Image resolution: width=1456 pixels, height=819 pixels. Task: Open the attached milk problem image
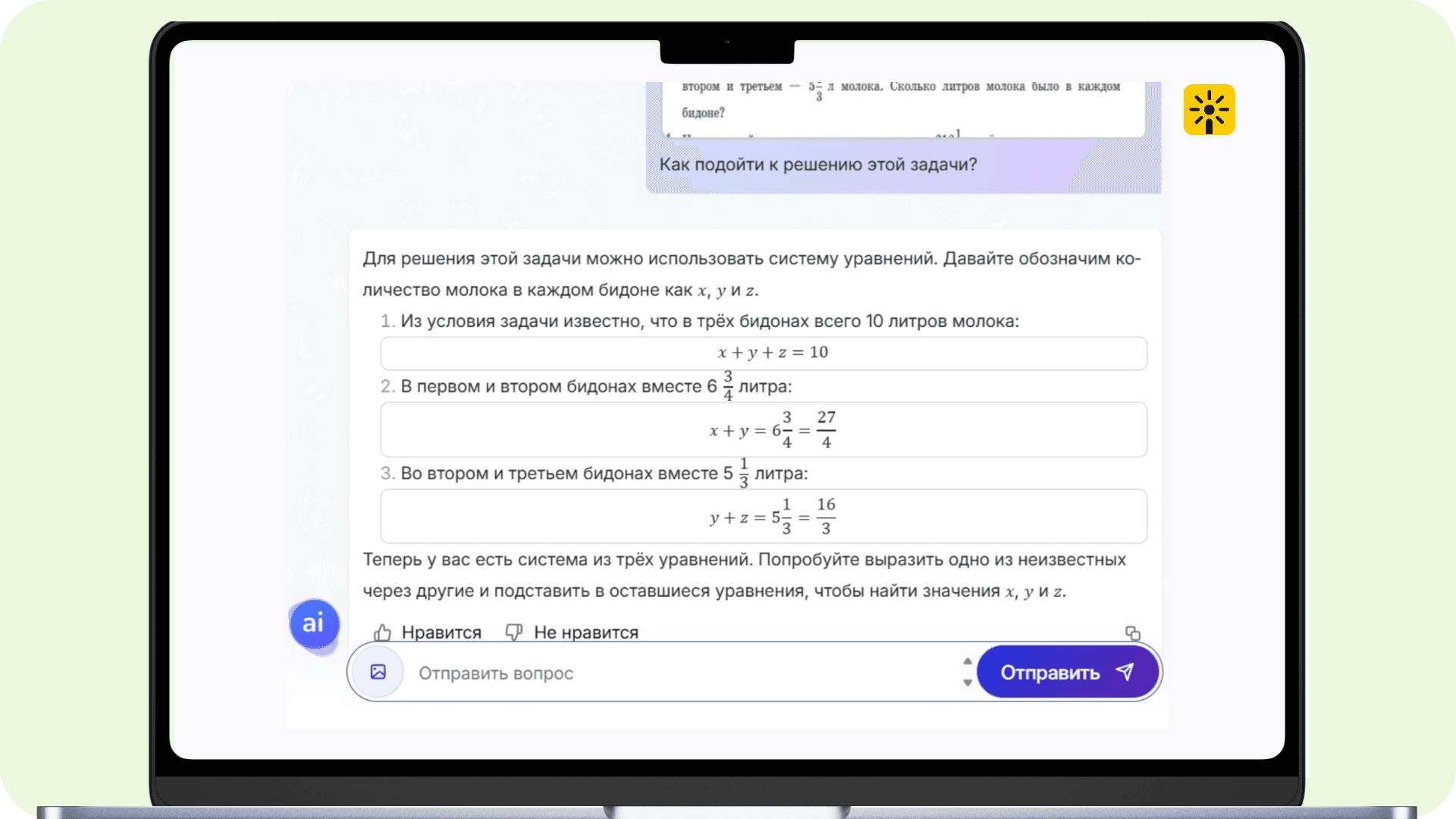(903, 108)
